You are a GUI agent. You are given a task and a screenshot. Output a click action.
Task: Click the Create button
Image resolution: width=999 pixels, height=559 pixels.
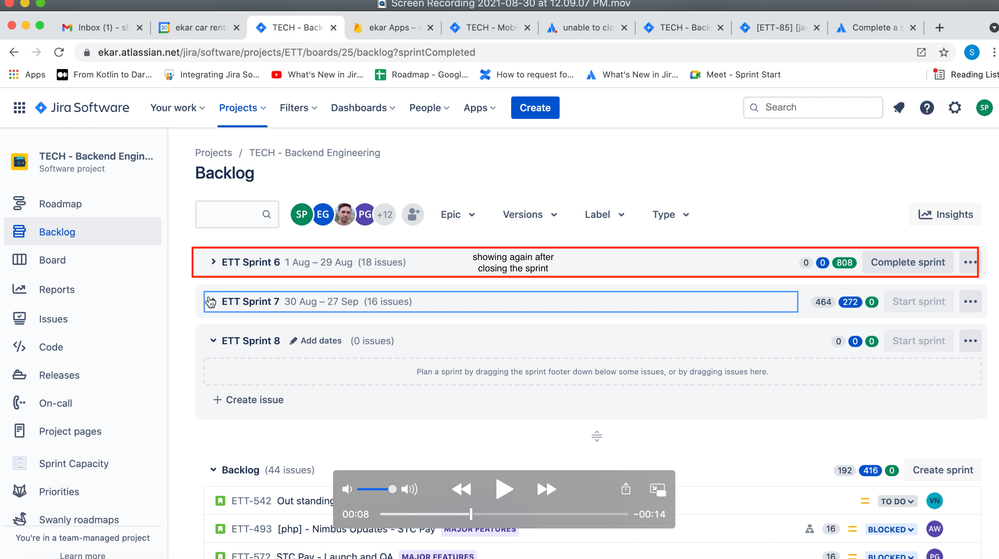(535, 108)
